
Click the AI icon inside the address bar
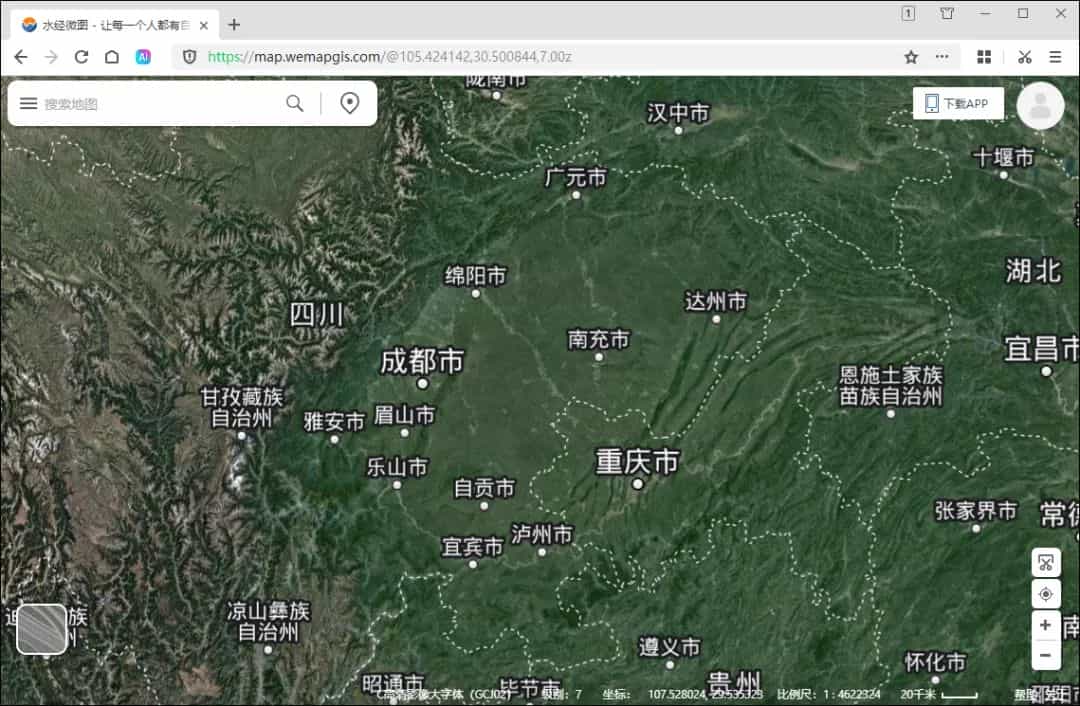coord(144,57)
